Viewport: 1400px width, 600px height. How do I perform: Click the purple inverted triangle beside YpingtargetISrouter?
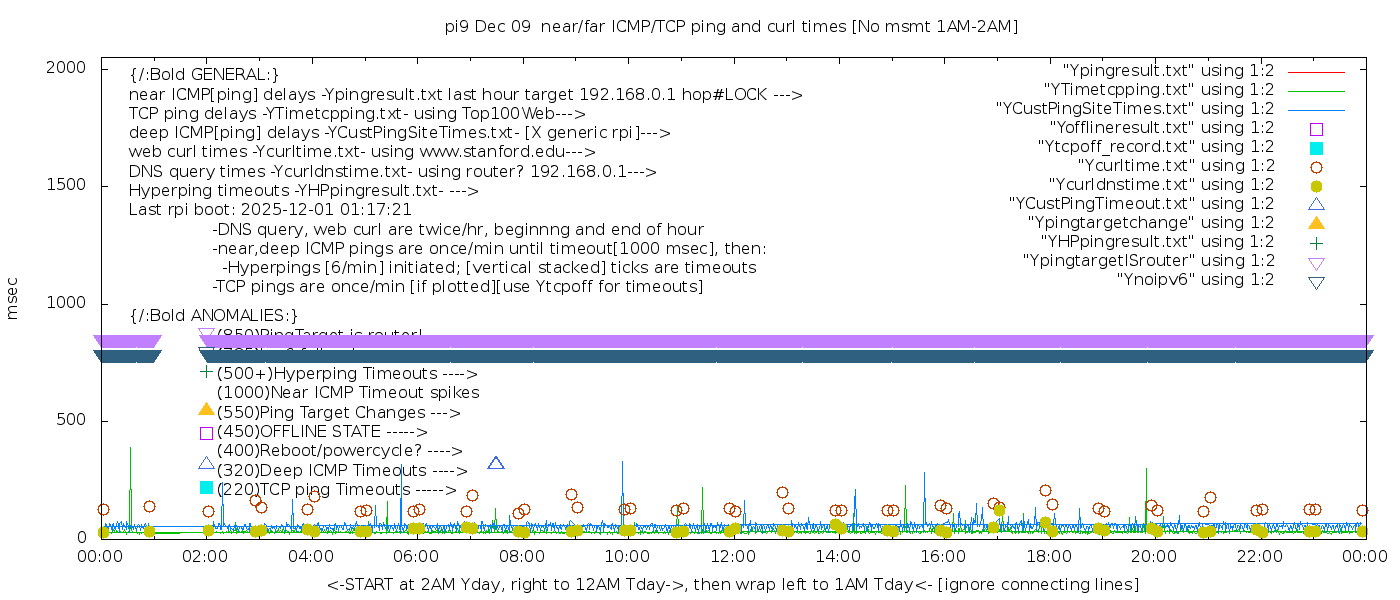pyautogui.click(x=1316, y=262)
